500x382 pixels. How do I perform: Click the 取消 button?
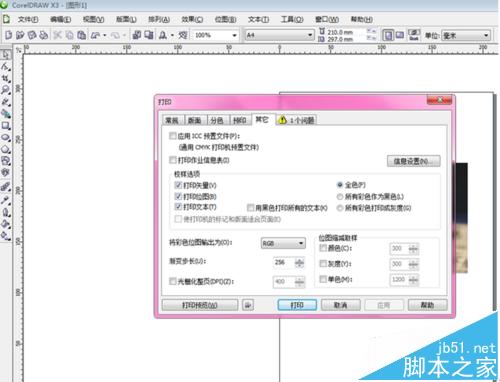coord(341,305)
